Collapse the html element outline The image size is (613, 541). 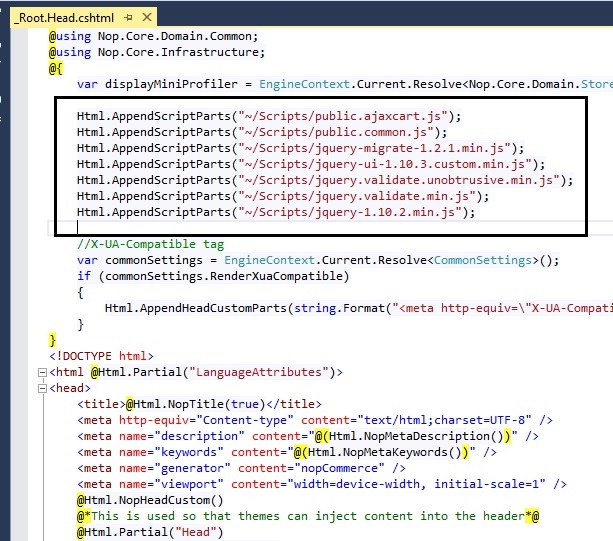[x=42, y=373]
